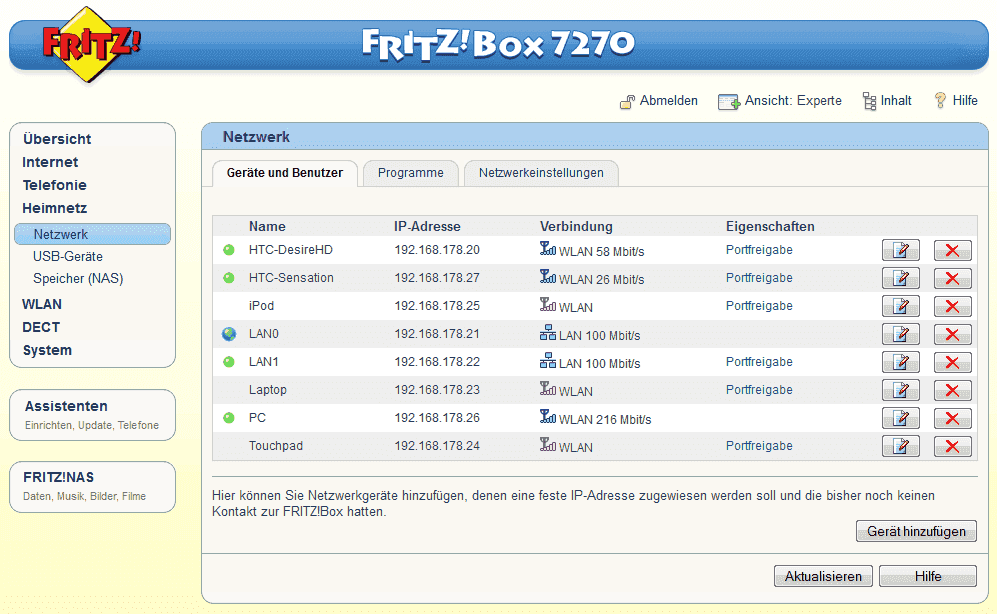Open Portfreigabe for LAN1
The image size is (997, 614).
pyautogui.click(x=759, y=362)
